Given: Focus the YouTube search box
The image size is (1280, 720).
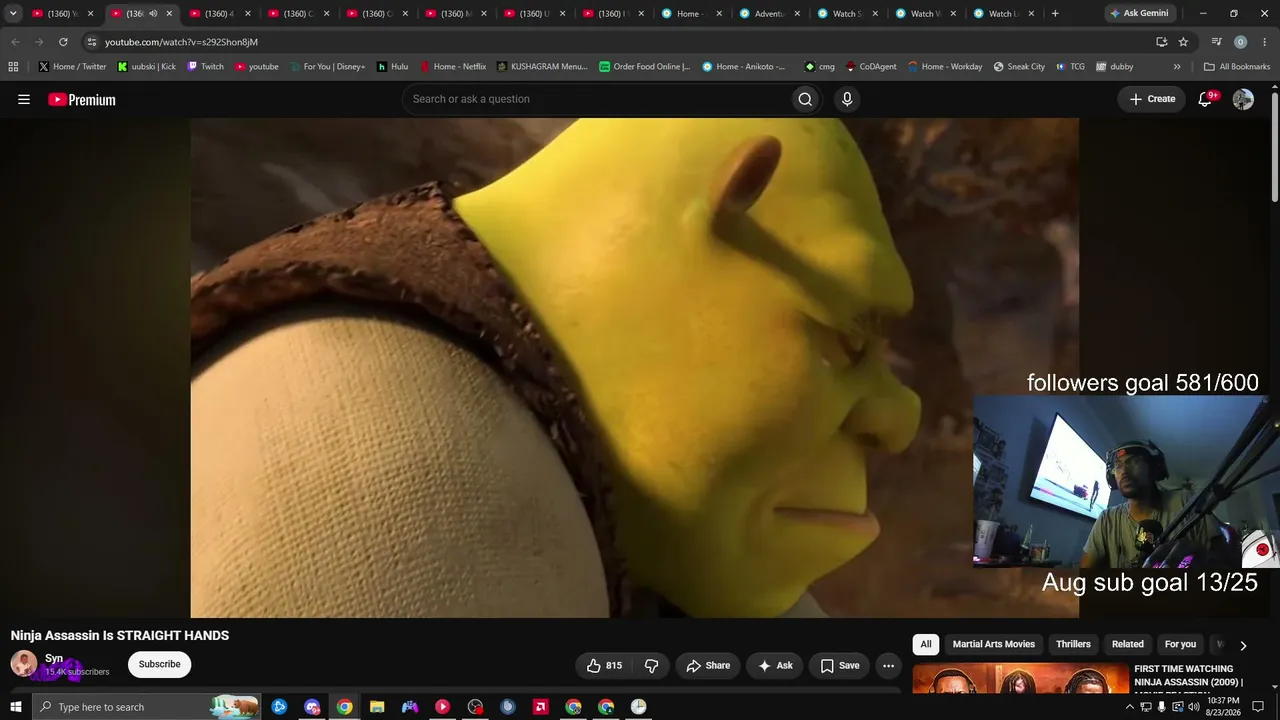Looking at the screenshot, I should point(595,99).
